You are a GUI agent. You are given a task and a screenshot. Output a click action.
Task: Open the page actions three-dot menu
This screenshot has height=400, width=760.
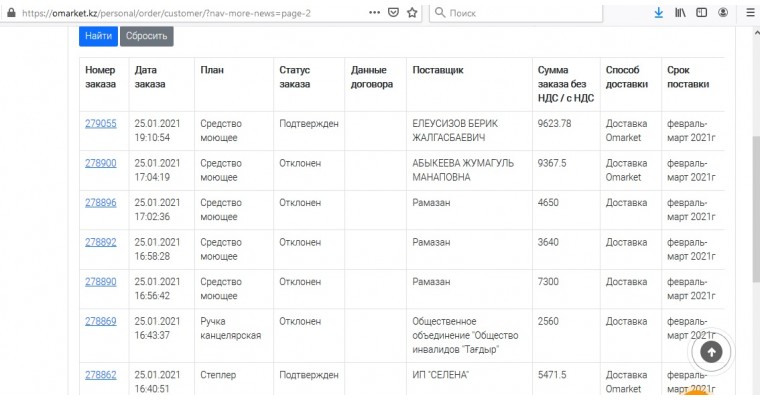373,13
